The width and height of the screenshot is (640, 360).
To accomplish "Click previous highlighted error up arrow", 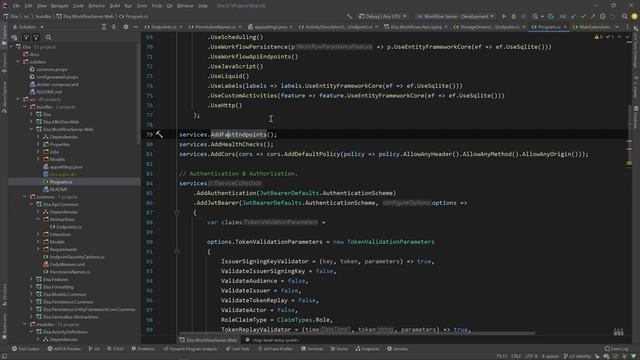I will (x=620, y=37).
